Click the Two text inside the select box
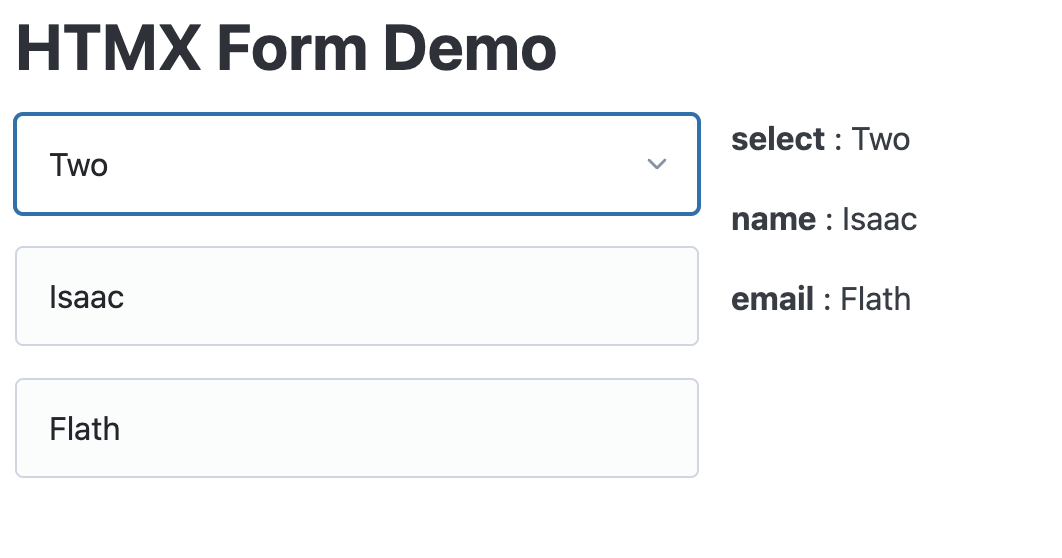The height and width of the screenshot is (558, 1062). pos(79,165)
